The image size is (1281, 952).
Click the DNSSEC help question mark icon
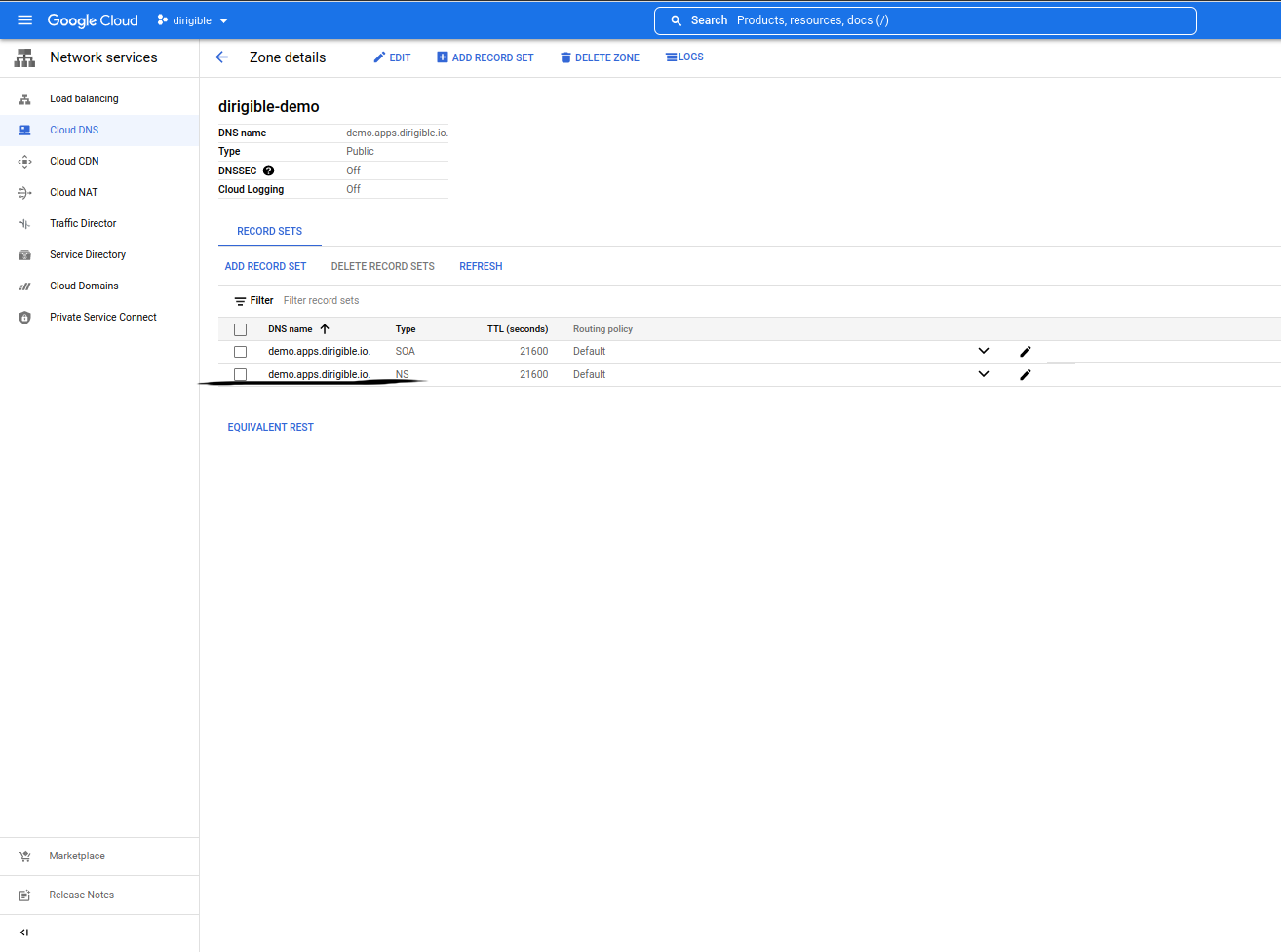pos(268,171)
